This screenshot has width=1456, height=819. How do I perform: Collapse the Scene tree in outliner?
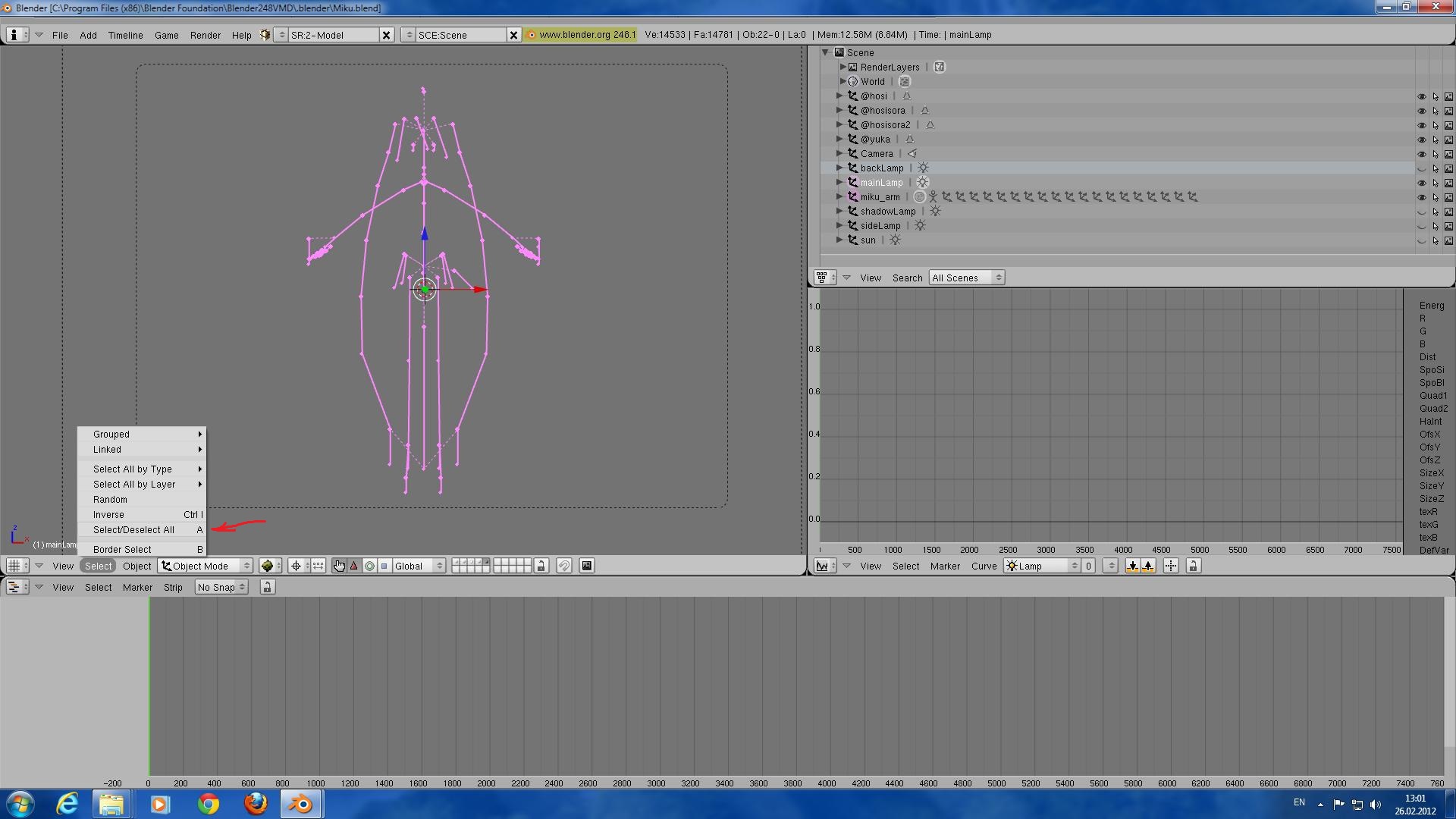tap(826, 52)
